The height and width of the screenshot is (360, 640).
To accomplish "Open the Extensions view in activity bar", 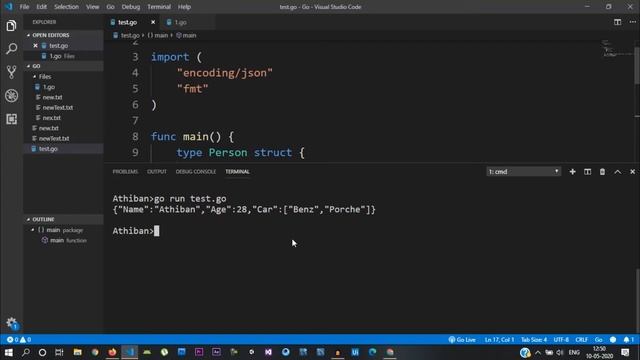I will pos(11,119).
